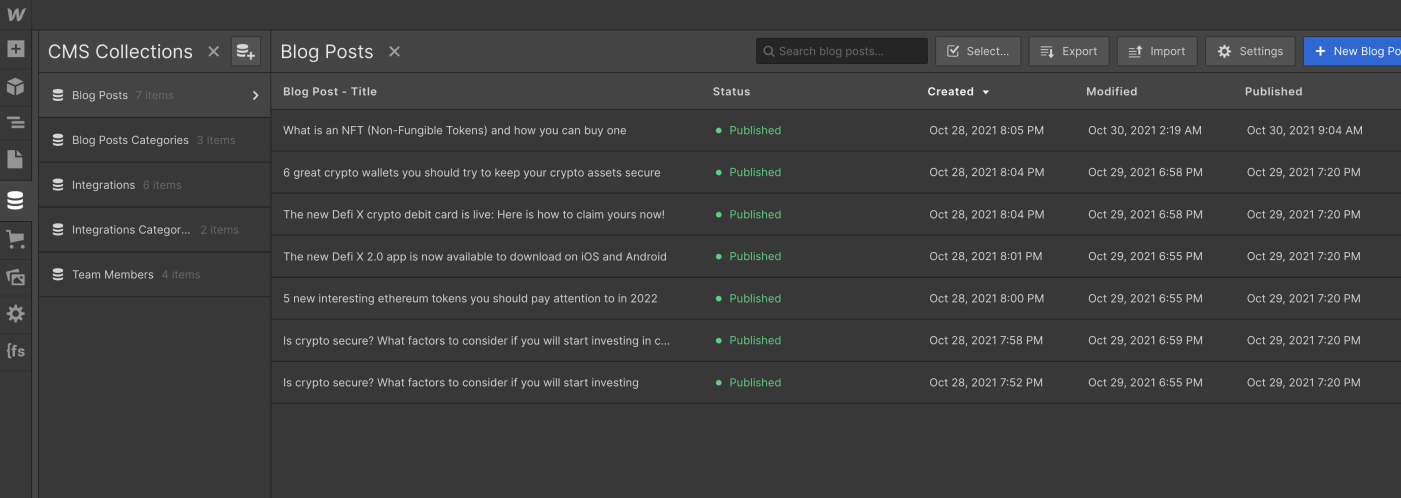Create a new collection with the plus database icon

[246, 51]
